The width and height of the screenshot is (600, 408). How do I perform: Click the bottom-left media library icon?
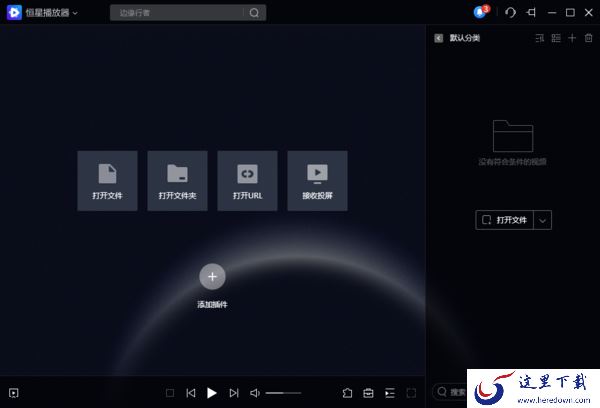[x=14, y=393]
